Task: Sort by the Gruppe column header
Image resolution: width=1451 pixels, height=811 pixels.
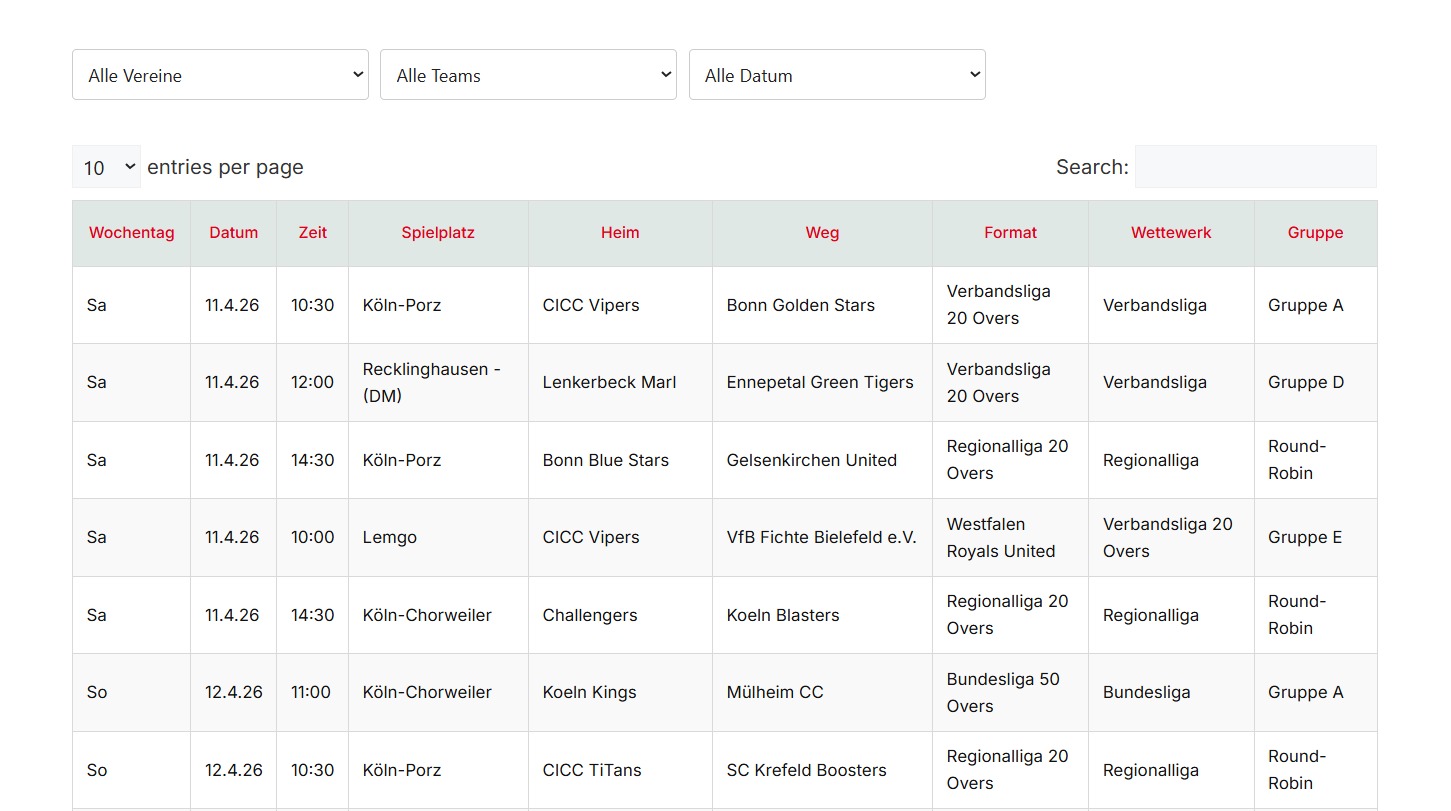Action: pos(1315,233)
